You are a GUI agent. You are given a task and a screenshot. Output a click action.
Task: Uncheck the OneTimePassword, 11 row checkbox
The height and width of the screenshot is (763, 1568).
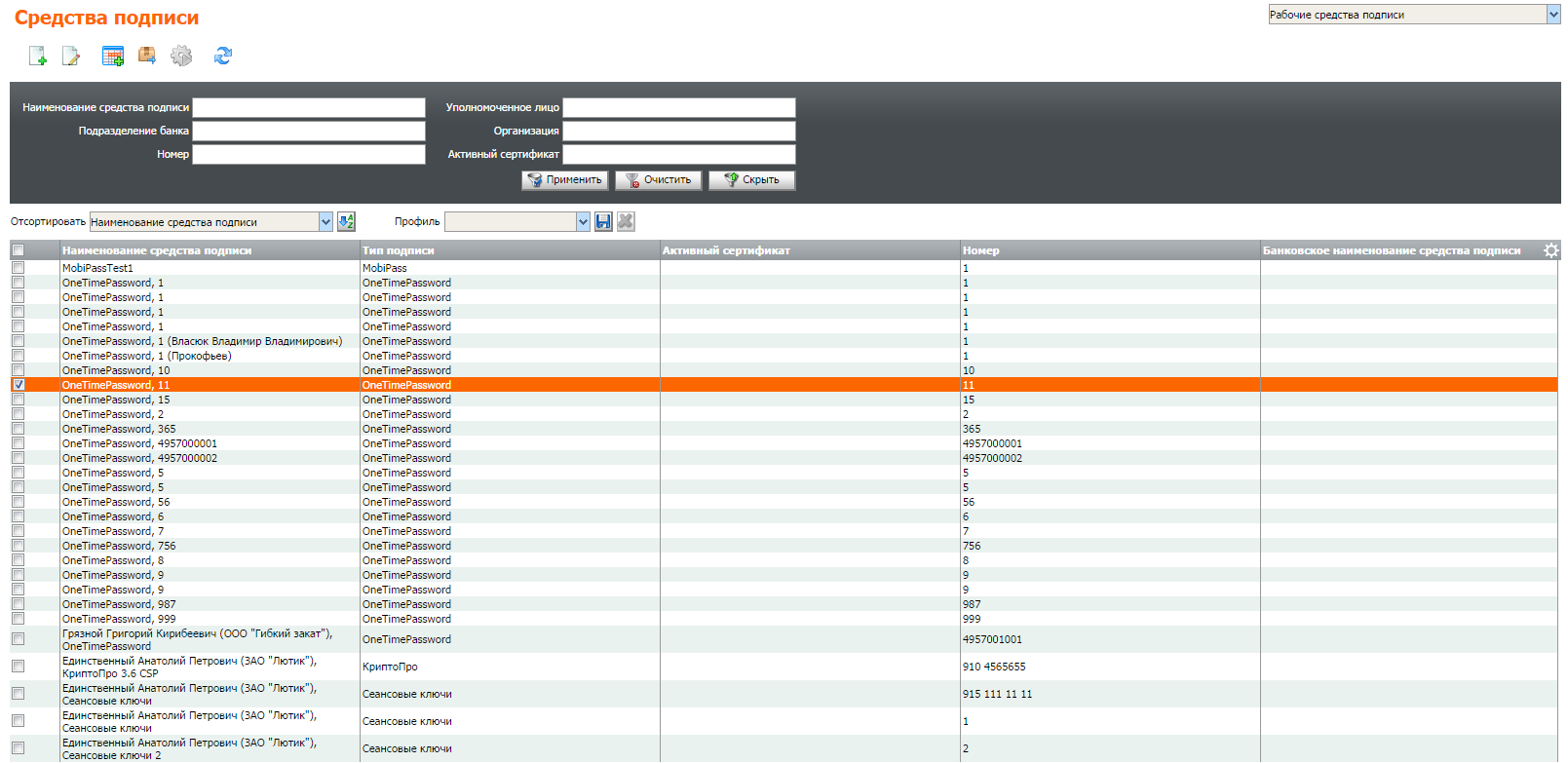click(18, 385)
